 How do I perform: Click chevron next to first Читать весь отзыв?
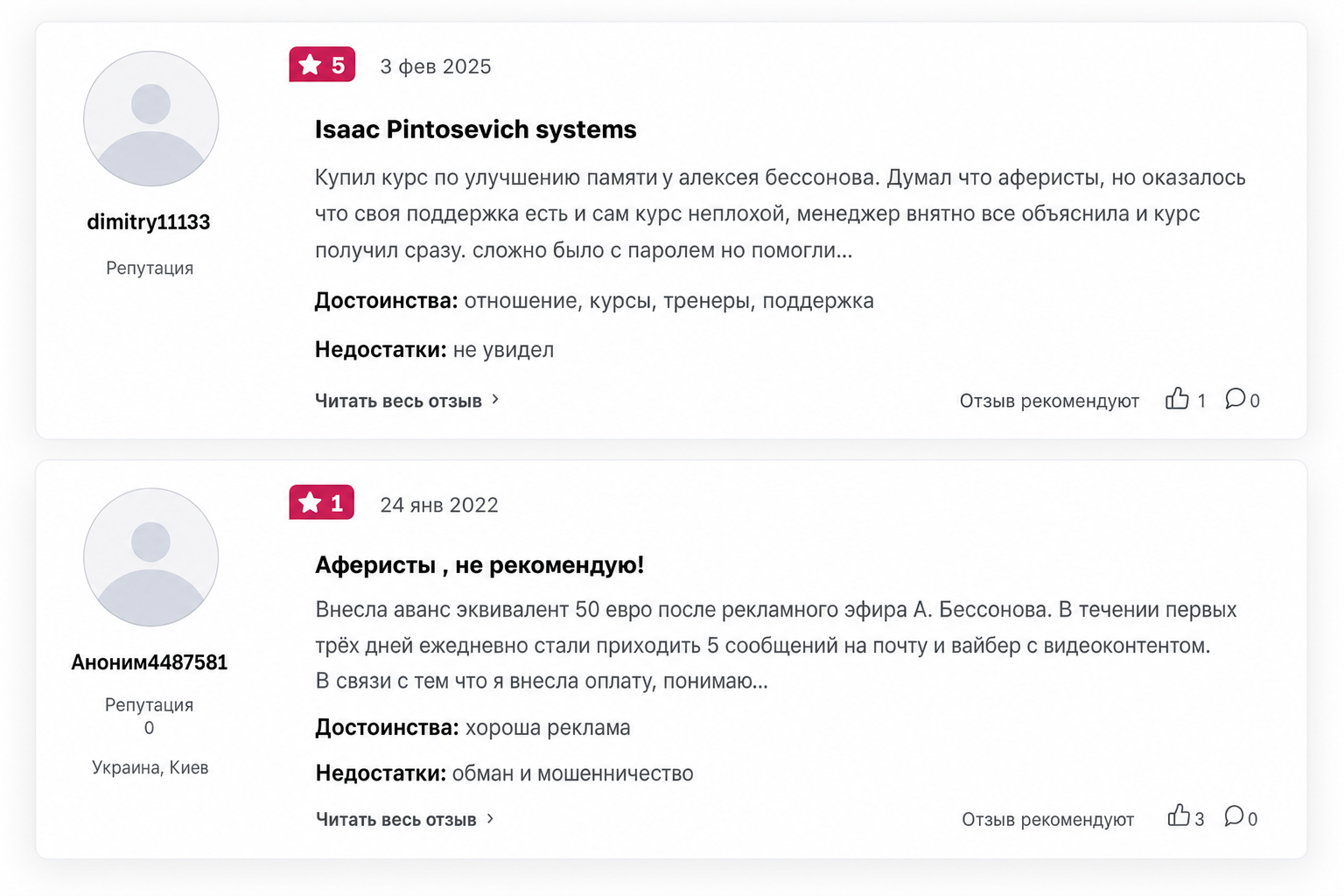click(495, 400)
